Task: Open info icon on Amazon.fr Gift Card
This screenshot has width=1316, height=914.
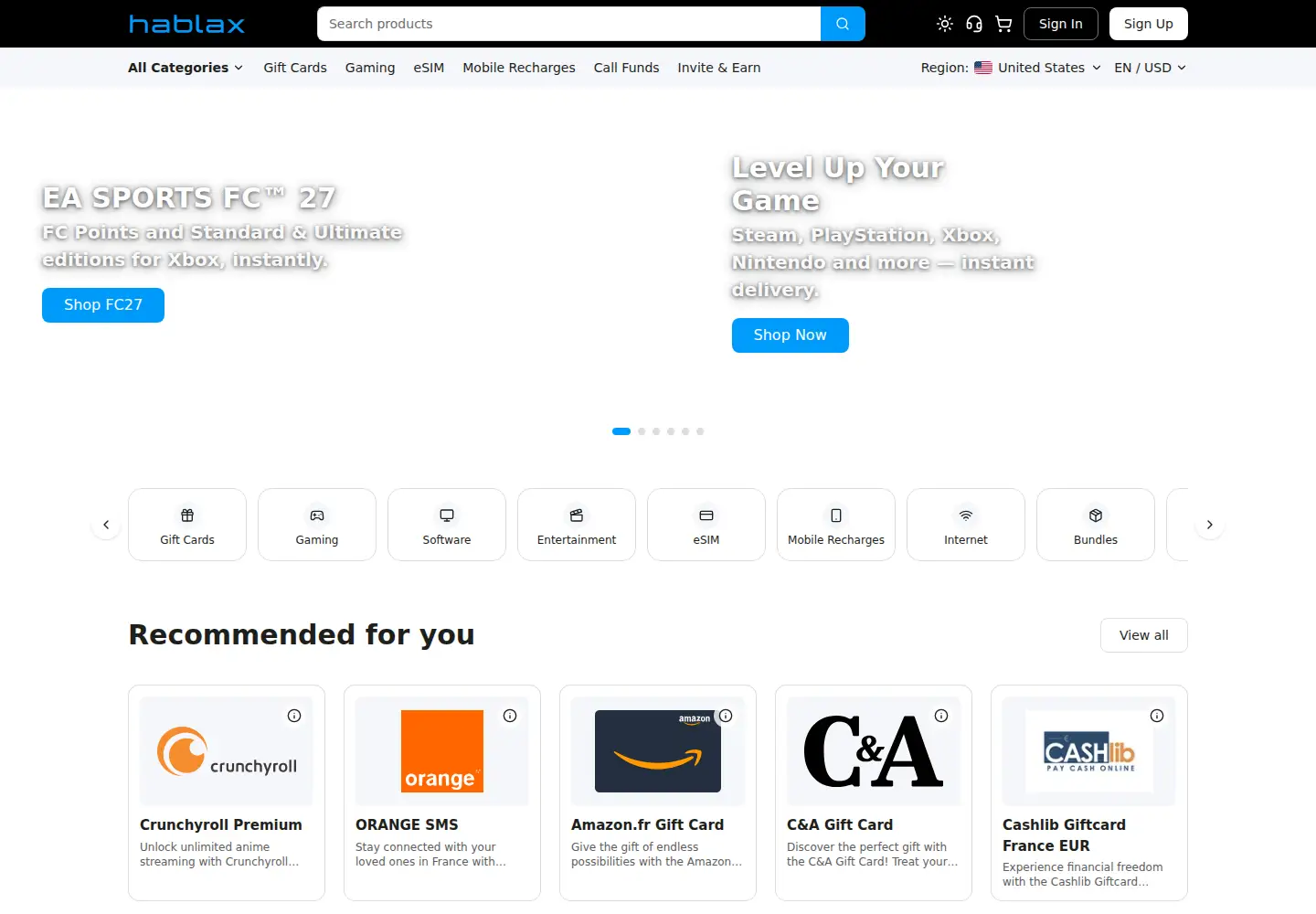Action: click(x=726, y=716)
